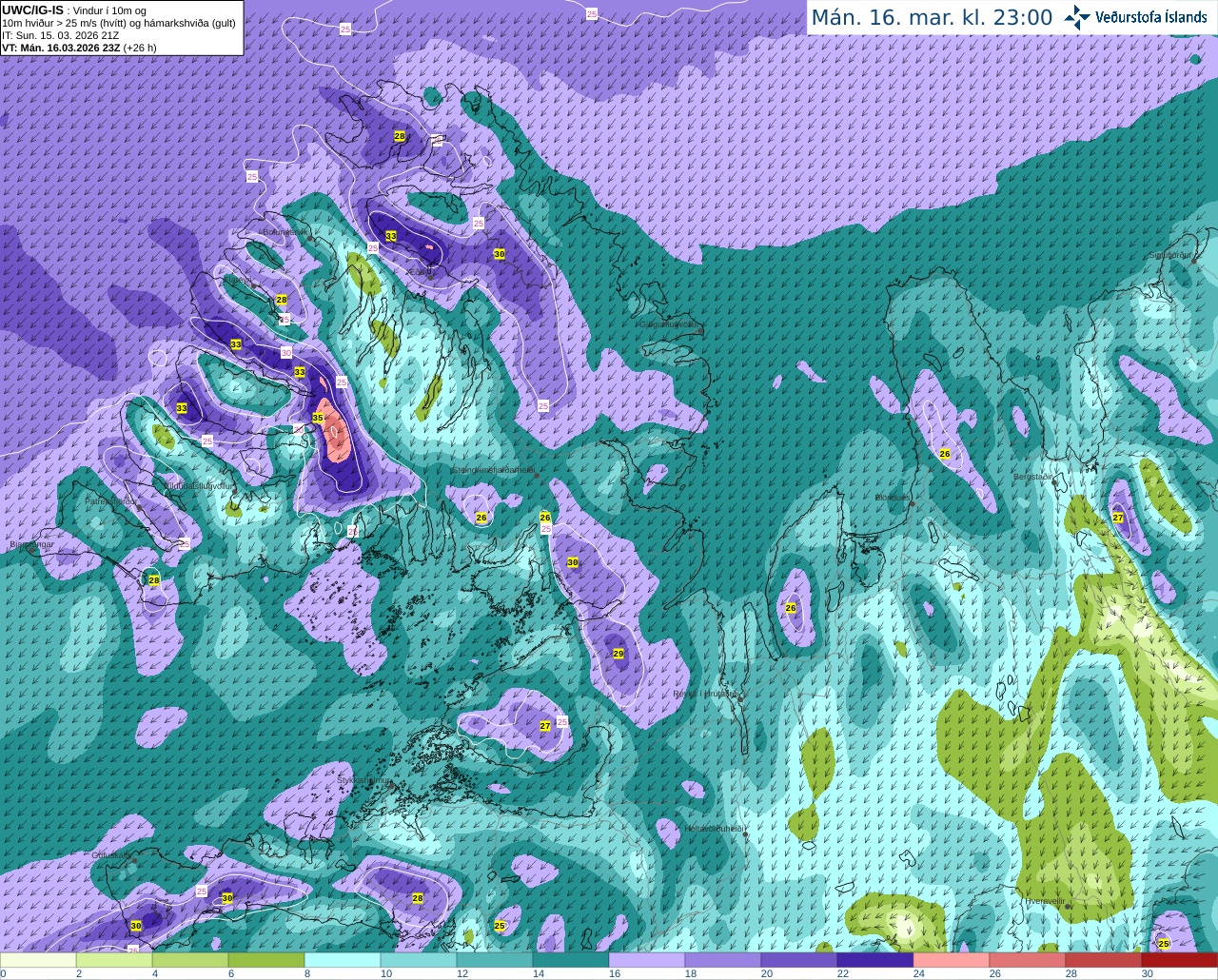Click the yellow '28' marker south of Bjargtangar
Image resolution: width=1218 pixels, height=980 pixels.
[x=154, y=579]
